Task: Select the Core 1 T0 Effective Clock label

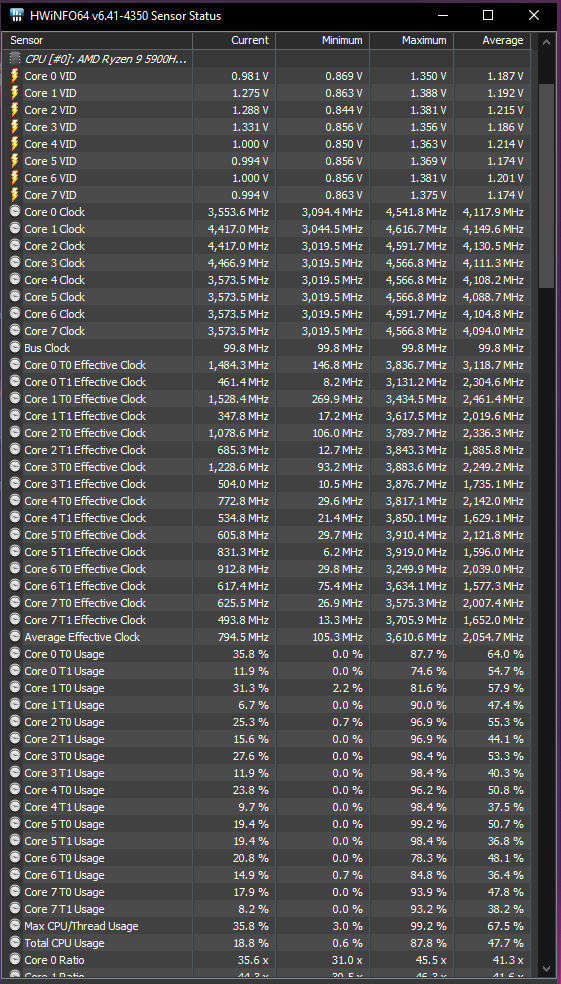Action: [x=85, y=398]
